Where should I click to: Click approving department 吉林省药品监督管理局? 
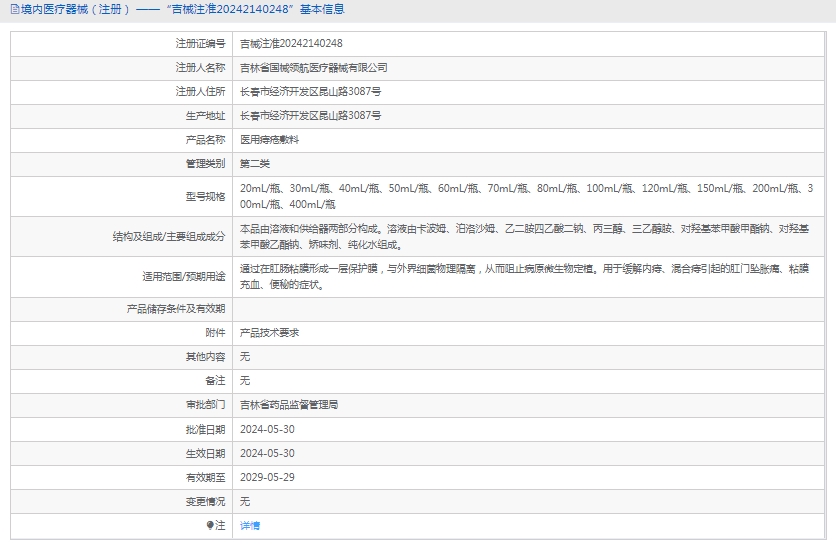tap(289, 405)
